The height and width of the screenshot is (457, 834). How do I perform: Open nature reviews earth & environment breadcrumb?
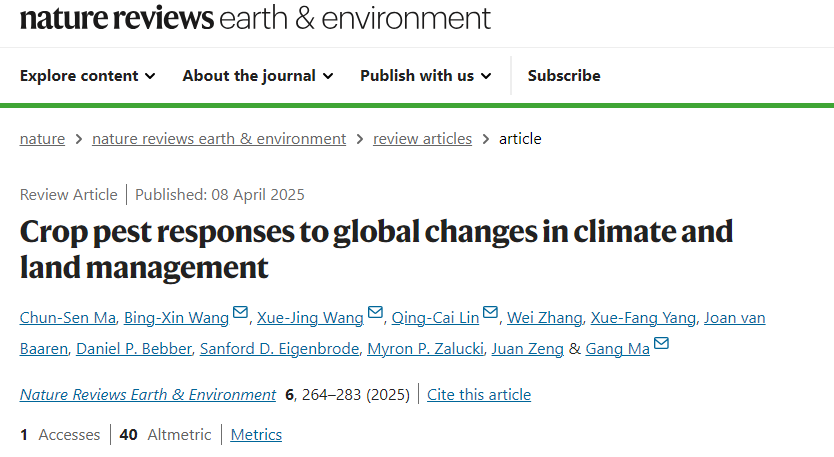pos(219,139)
